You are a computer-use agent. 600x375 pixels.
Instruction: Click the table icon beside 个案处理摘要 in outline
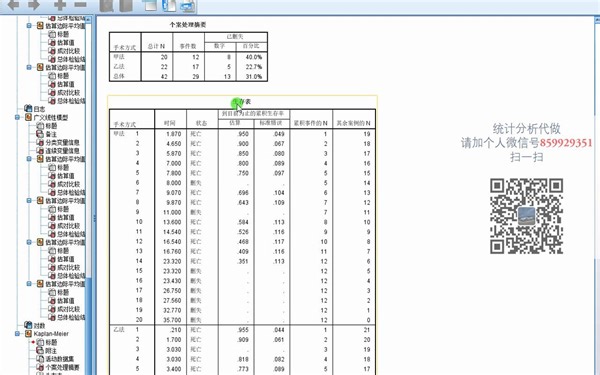pyautogui.click(x=40, y=367)
